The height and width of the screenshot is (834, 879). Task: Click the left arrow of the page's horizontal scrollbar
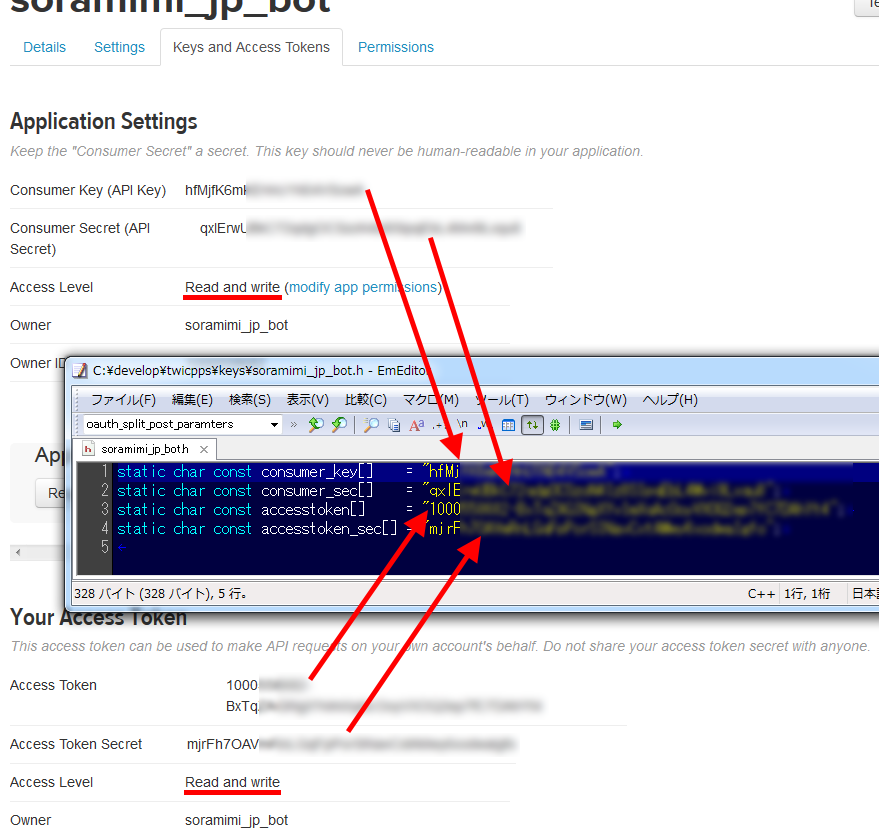[18, 553]
